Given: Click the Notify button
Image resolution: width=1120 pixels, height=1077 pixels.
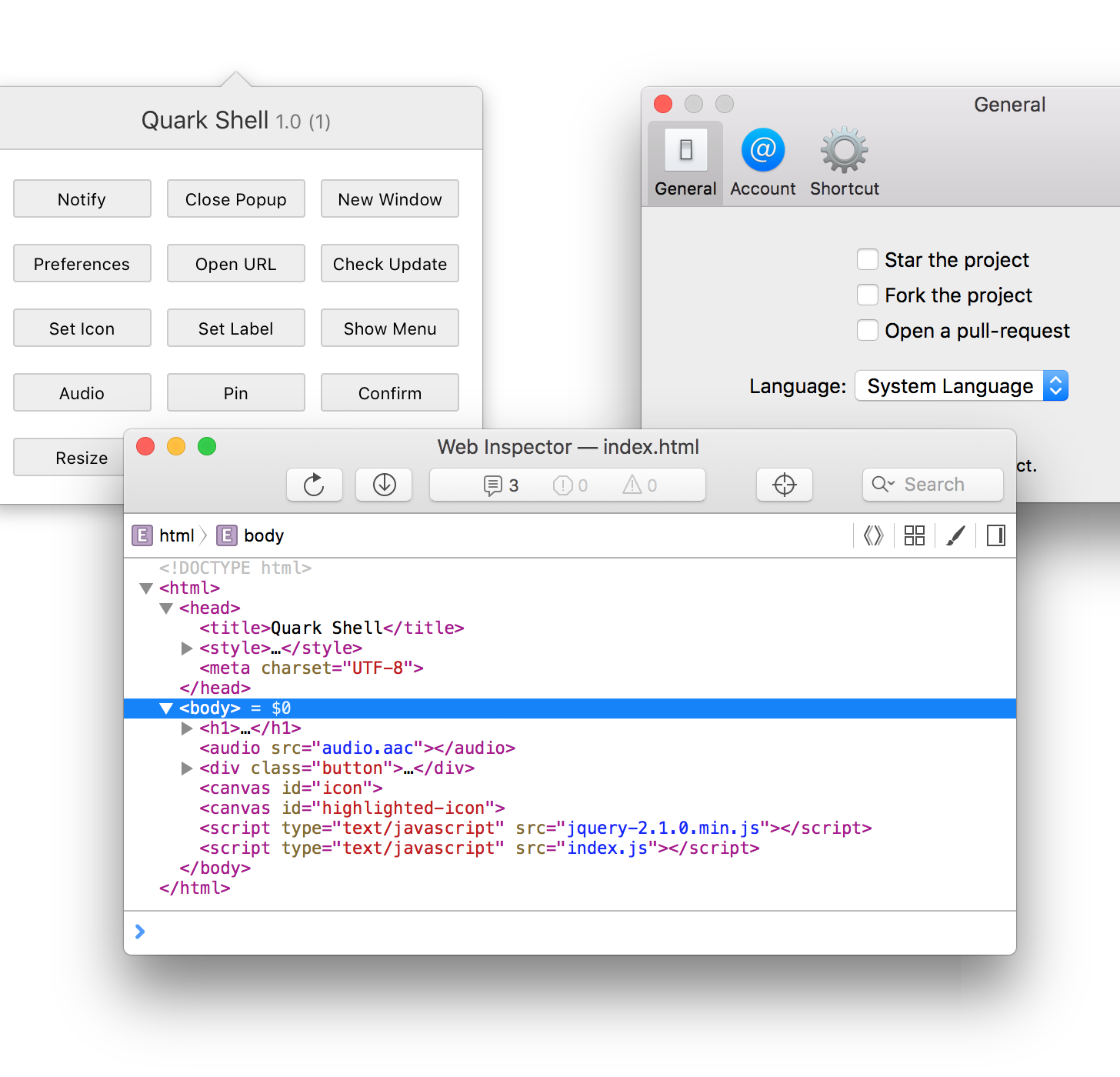Looking at the screenshot, I should pos(82,199).
